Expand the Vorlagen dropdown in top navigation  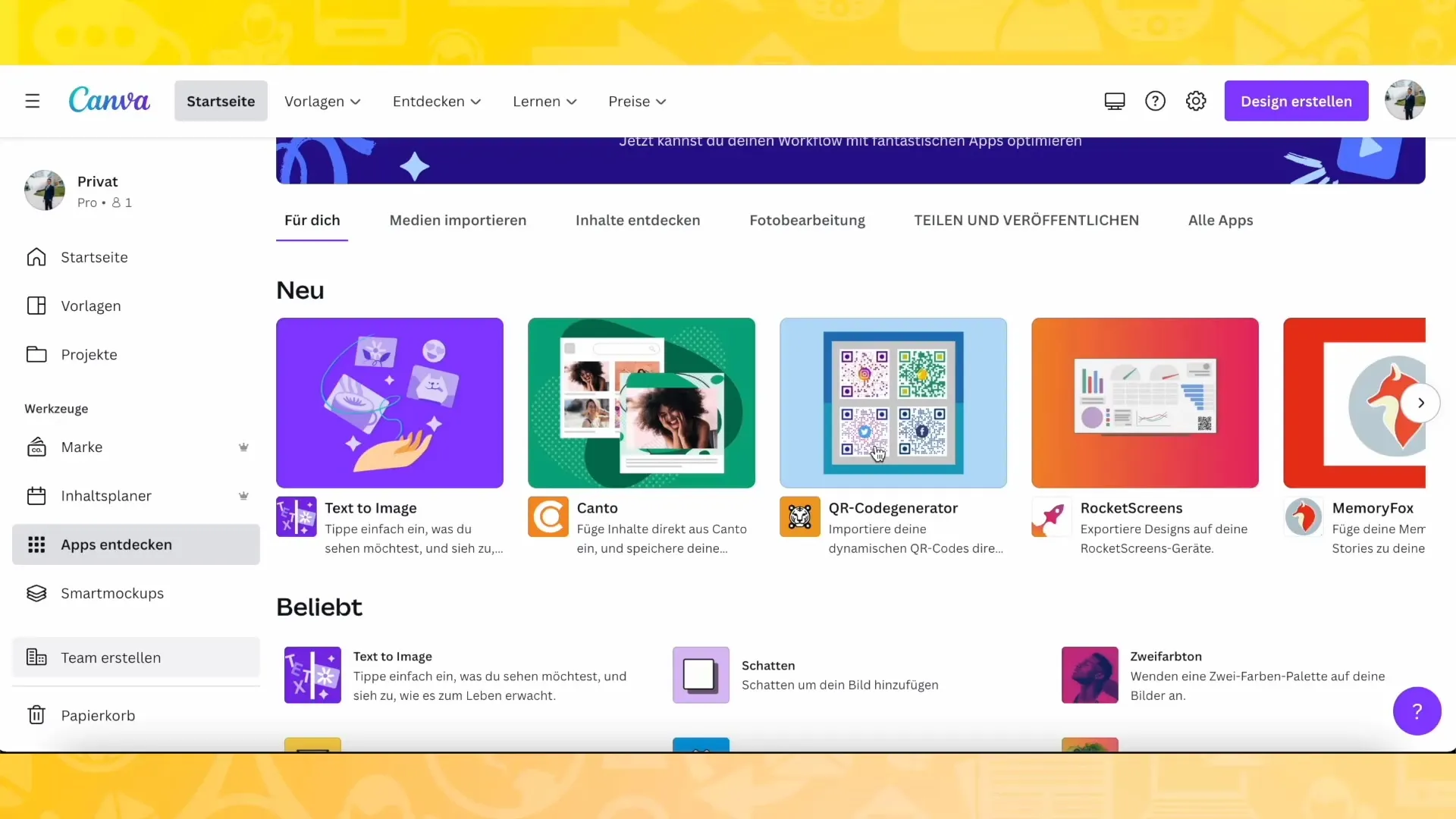pos(322,101)
